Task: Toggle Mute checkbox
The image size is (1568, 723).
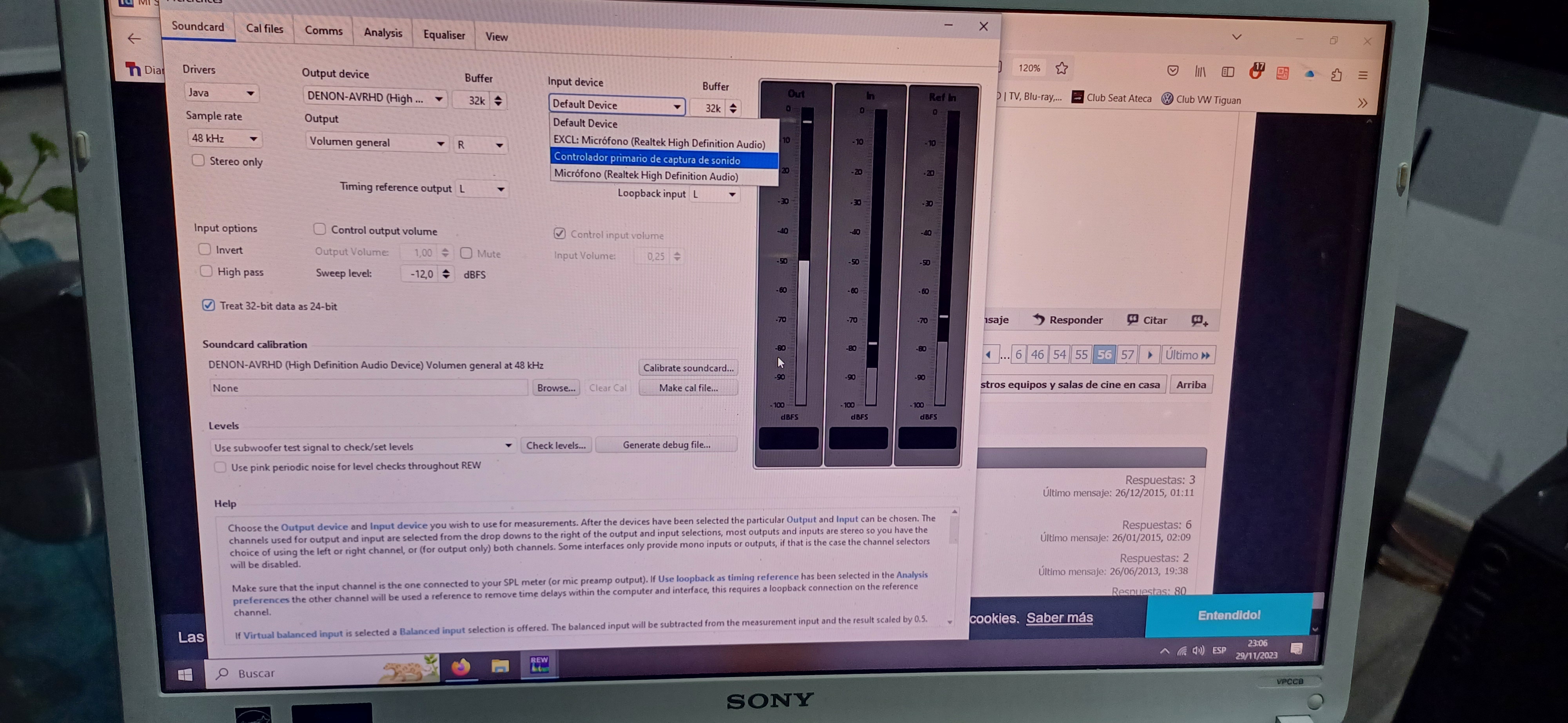Action: pos(466,253)
